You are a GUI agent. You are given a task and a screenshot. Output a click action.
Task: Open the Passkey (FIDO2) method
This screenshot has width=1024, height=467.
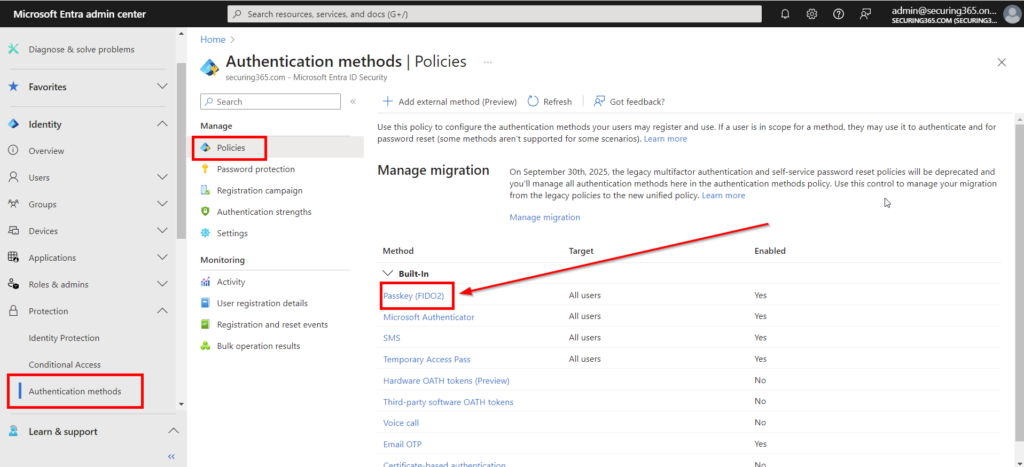tap(413, 295)
